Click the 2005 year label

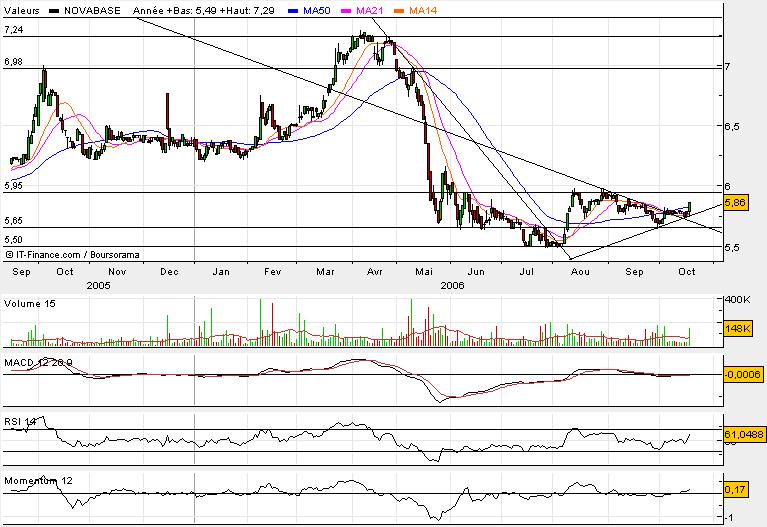tap(98, 285)
